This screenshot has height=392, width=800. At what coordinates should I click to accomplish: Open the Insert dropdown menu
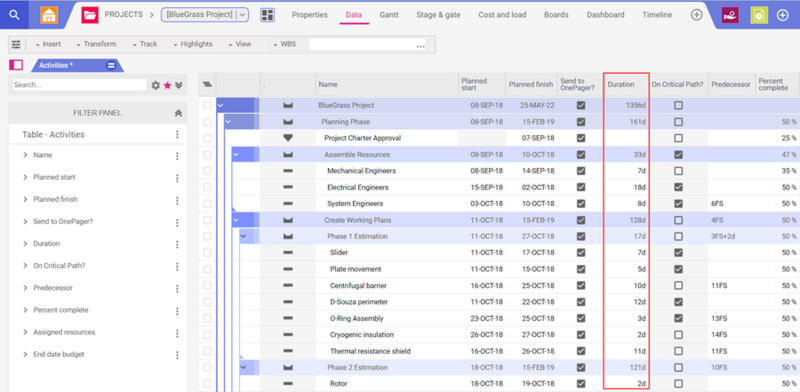point(48,44)
